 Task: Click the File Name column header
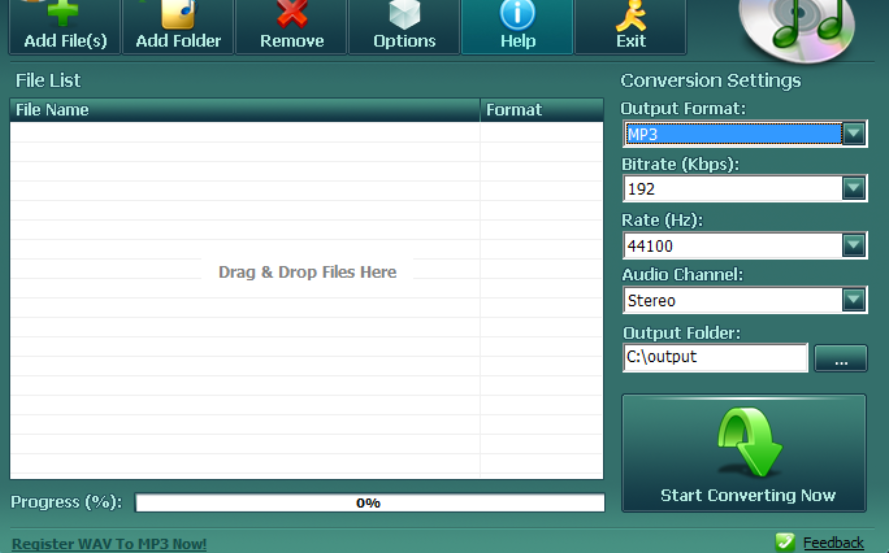pos(244,110)
